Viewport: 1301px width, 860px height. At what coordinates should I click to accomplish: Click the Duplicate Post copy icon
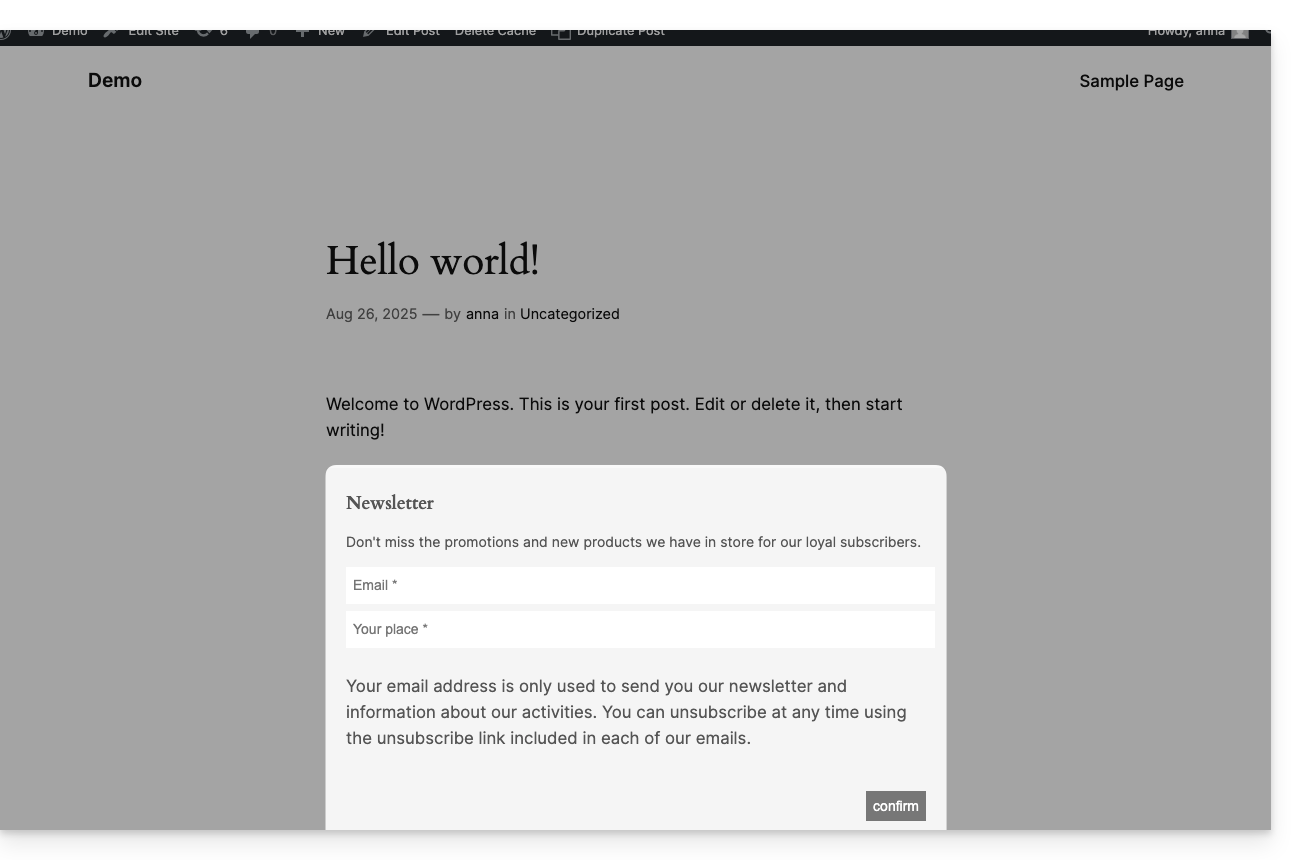coord(561,32)
